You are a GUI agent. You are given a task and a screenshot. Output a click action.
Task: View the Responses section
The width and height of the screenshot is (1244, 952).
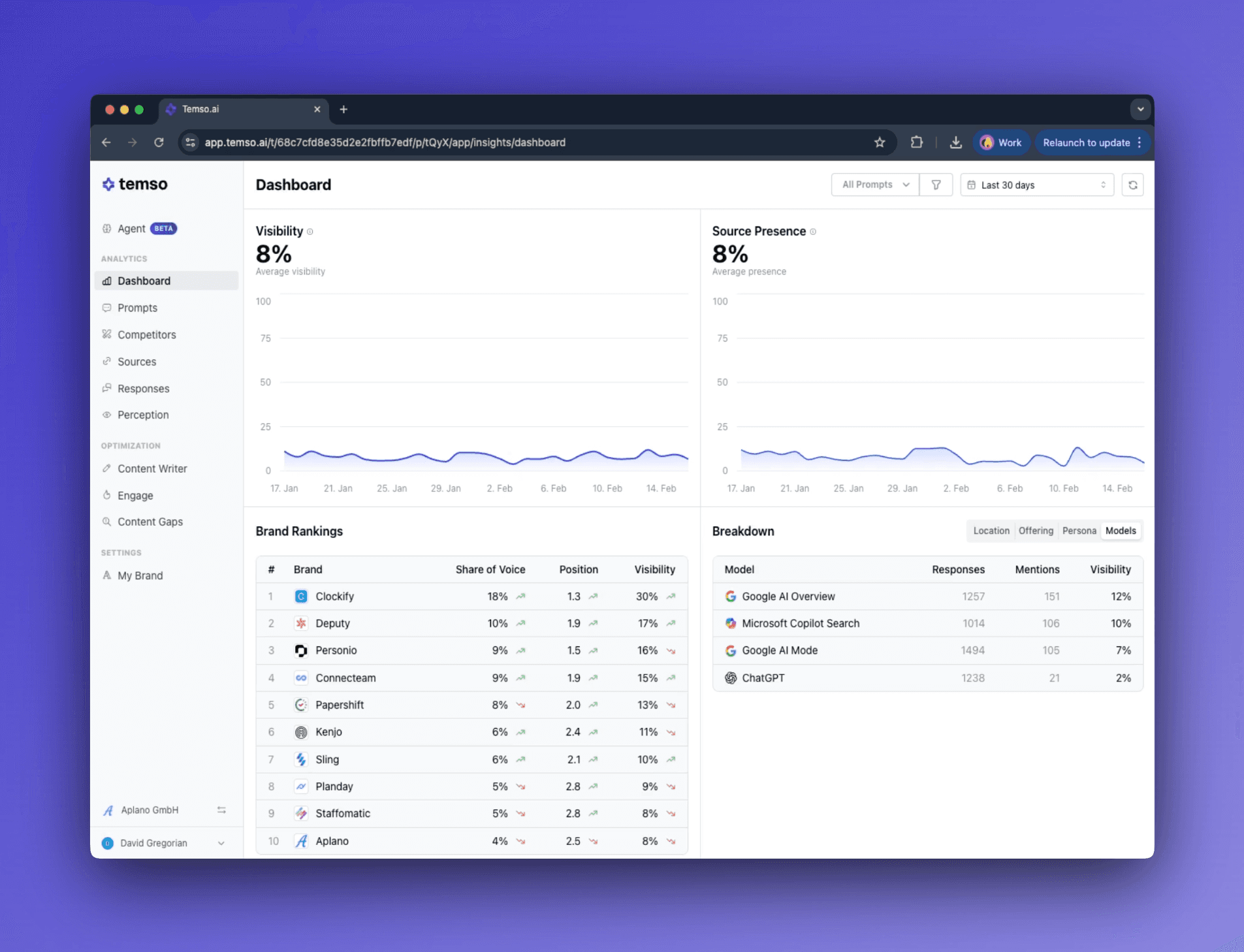coord(143,388)
